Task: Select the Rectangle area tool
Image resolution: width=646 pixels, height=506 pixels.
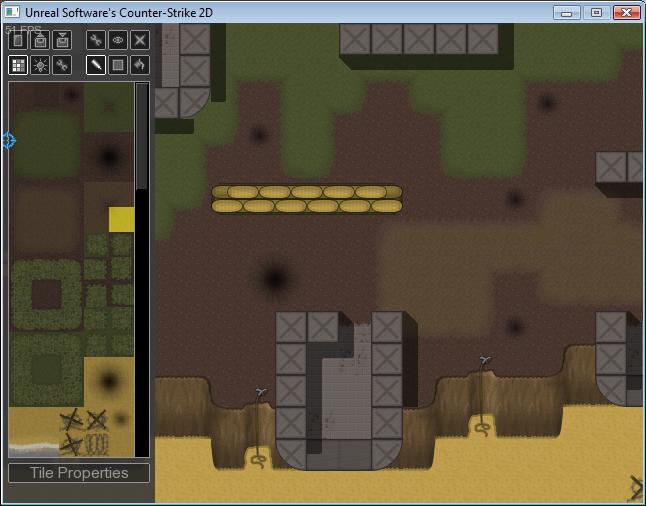Action: (x=118, y=65)
